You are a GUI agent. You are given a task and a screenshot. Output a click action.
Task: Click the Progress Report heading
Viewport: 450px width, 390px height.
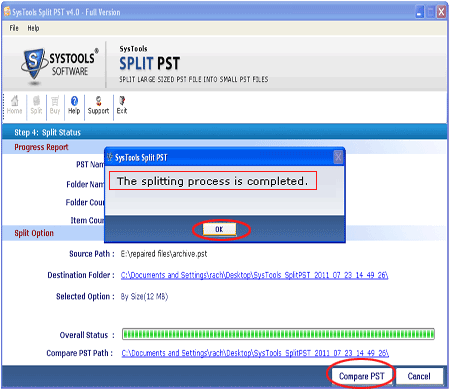click(x=41, y=147)
